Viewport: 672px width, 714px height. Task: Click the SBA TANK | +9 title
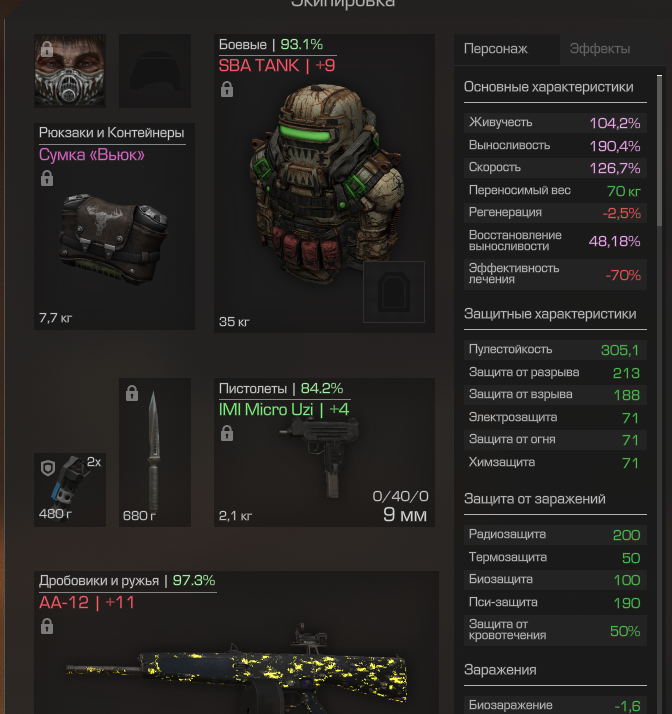pyautogui.click(x=277, y=66)
